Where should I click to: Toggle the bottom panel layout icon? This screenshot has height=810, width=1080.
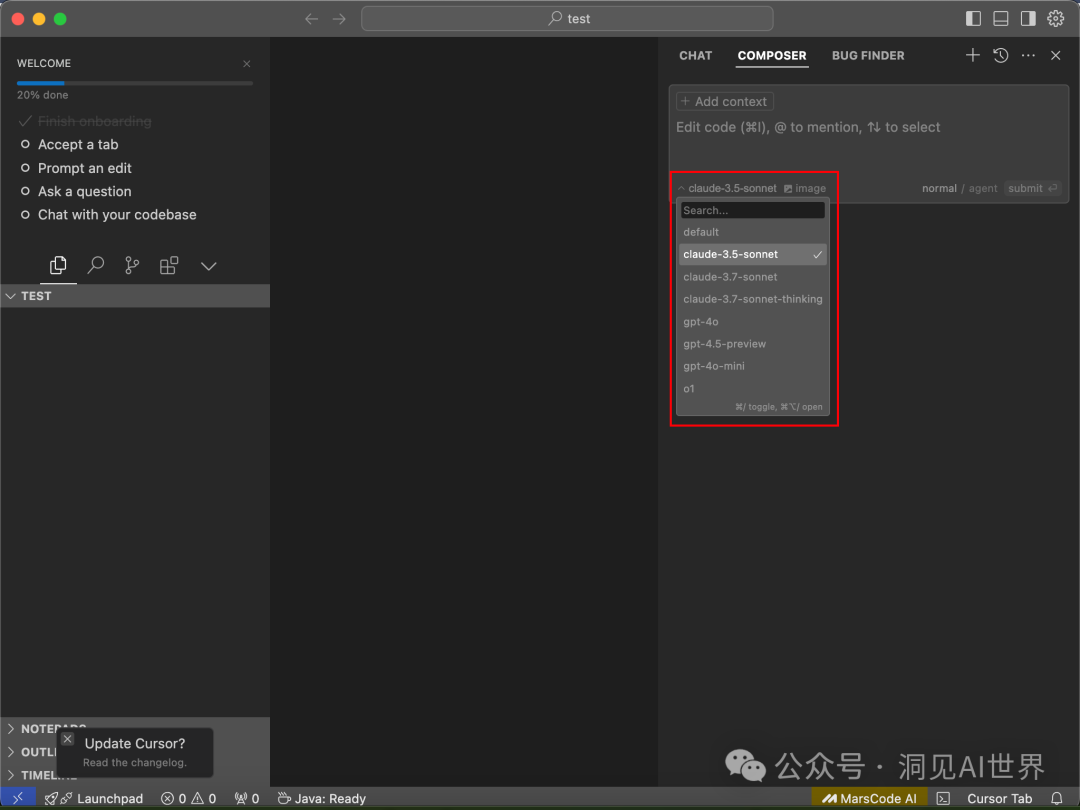[x=1001, y=19]
